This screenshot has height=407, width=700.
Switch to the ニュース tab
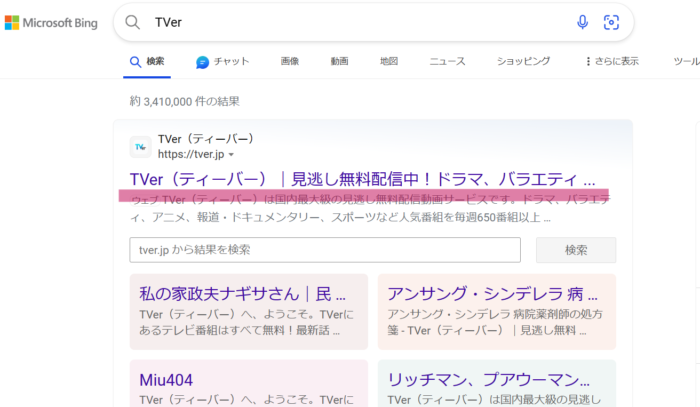tap(447, 61)
